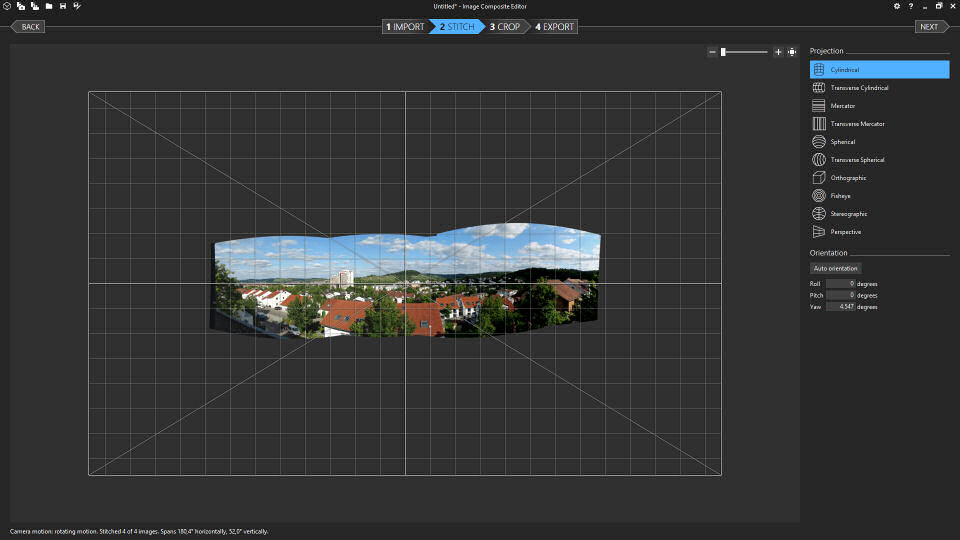Screen dimensions: 960x540
Task: Click the Yaw degrees input field
Action: pyautogui.click(x=840, y=307)
